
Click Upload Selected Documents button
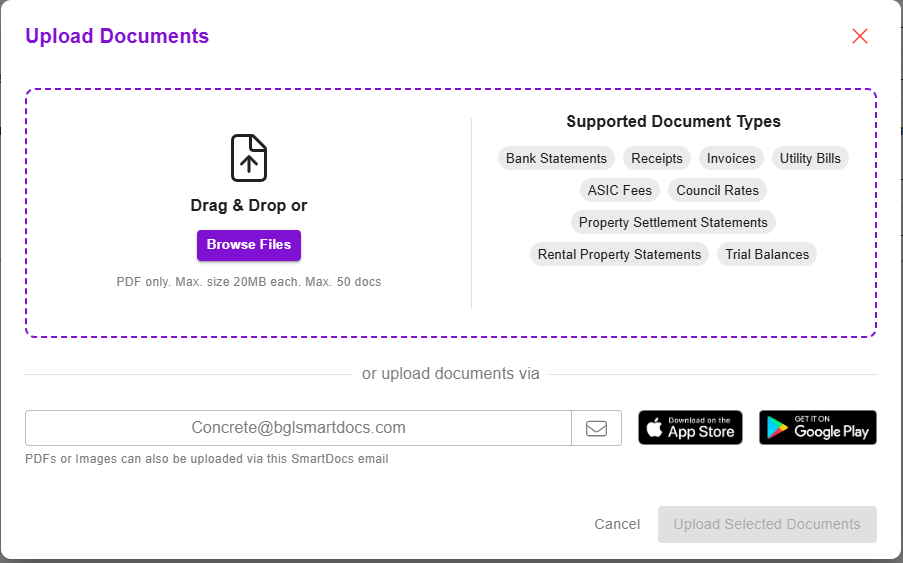(x=767, y=524)
